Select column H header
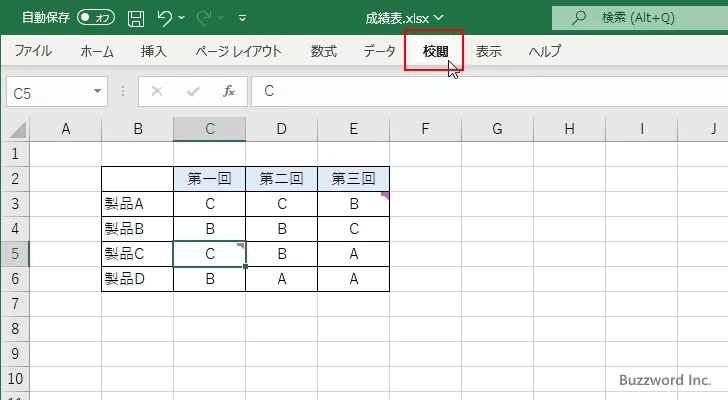This screenshot has height=400, width=728. point(569,129)
